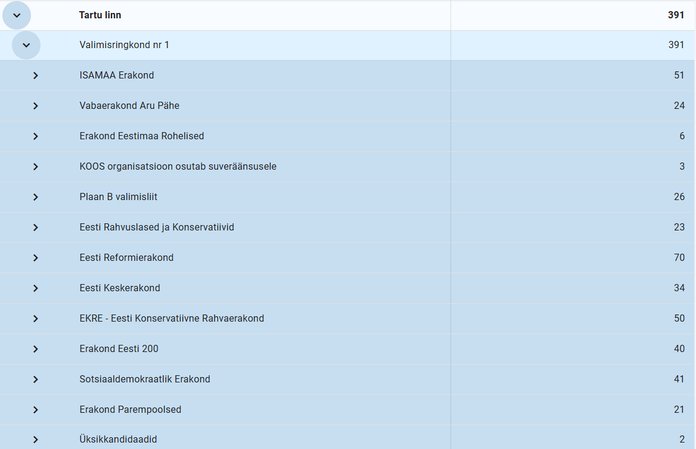Select the Eesti Reformierakond party name
The image size is (696, 449).
pyautogui.click(x=126, y=258)
